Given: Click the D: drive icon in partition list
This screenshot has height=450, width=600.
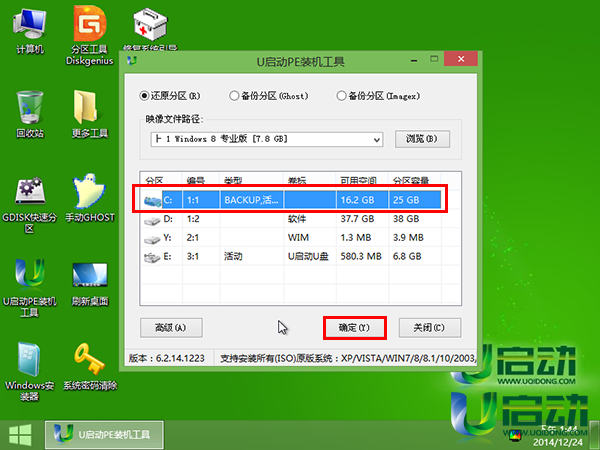Looking at the screenshot, I should [152, 221].
